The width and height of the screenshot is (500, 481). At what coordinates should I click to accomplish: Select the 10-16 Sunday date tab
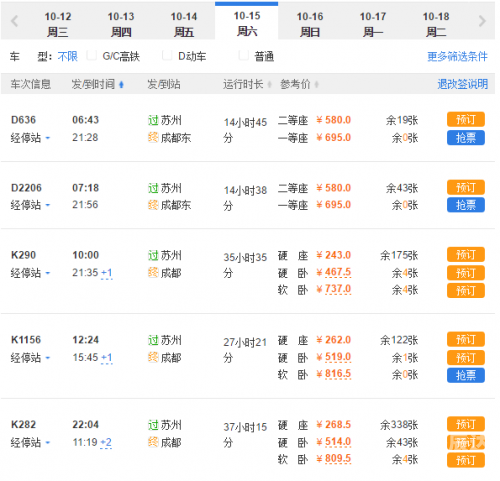pos(310,24)
